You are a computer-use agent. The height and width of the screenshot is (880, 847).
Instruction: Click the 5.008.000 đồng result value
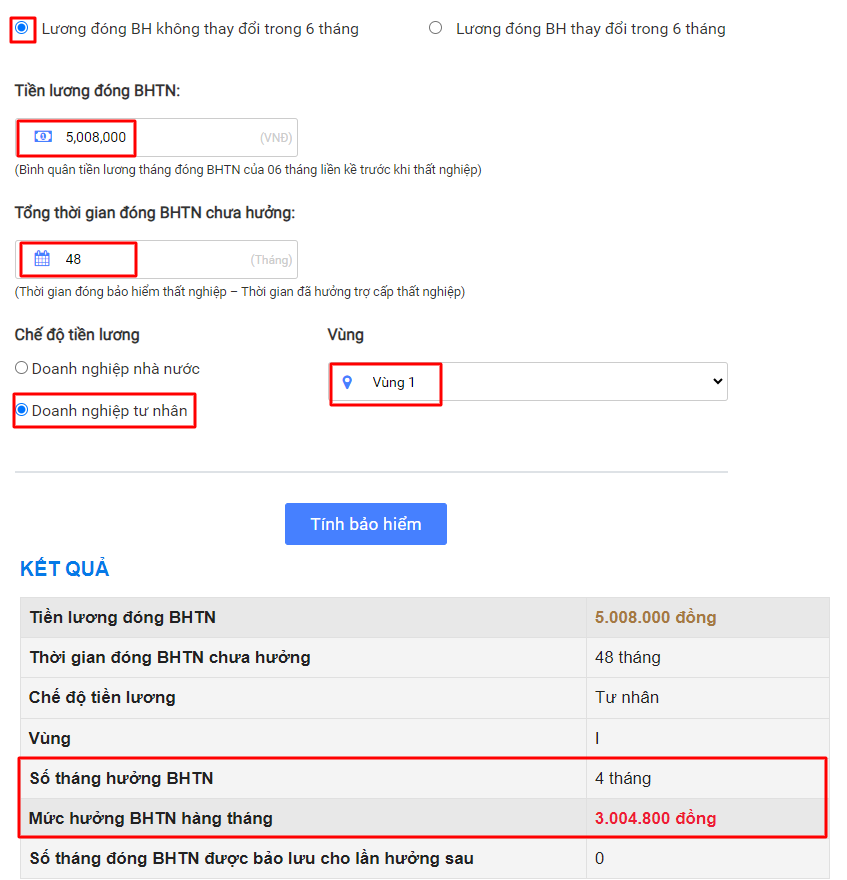click(655, 617)
